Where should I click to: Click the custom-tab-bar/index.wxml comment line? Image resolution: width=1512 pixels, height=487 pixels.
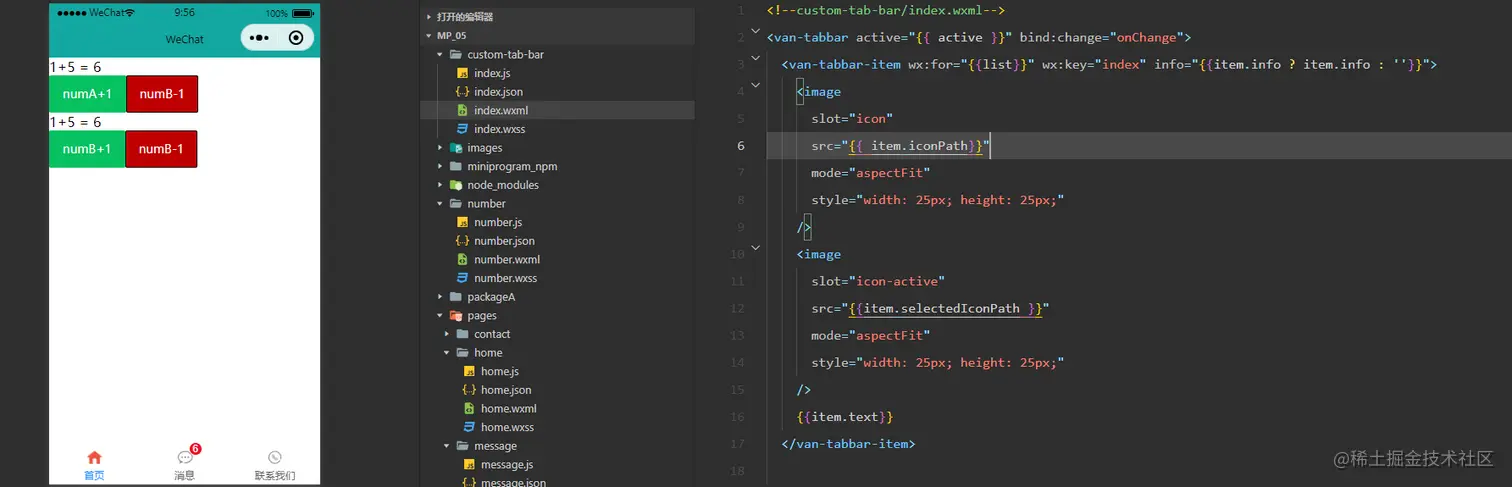(885, 10)
